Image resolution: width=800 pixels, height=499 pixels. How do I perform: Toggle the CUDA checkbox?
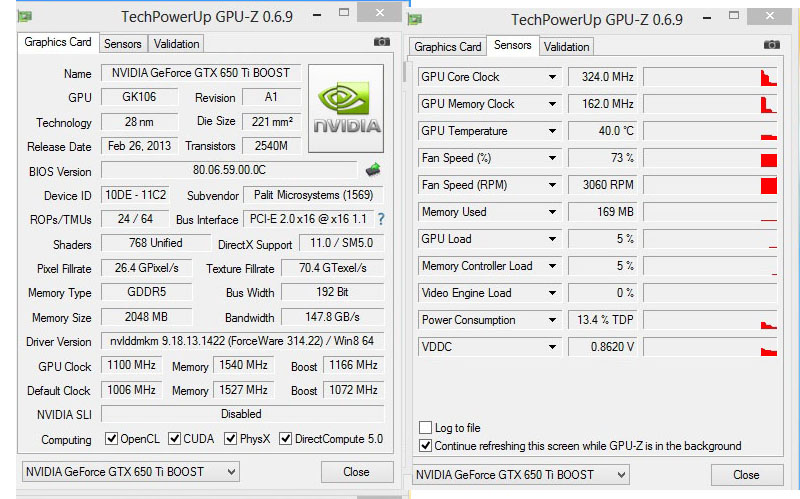(x=174, y=438)
